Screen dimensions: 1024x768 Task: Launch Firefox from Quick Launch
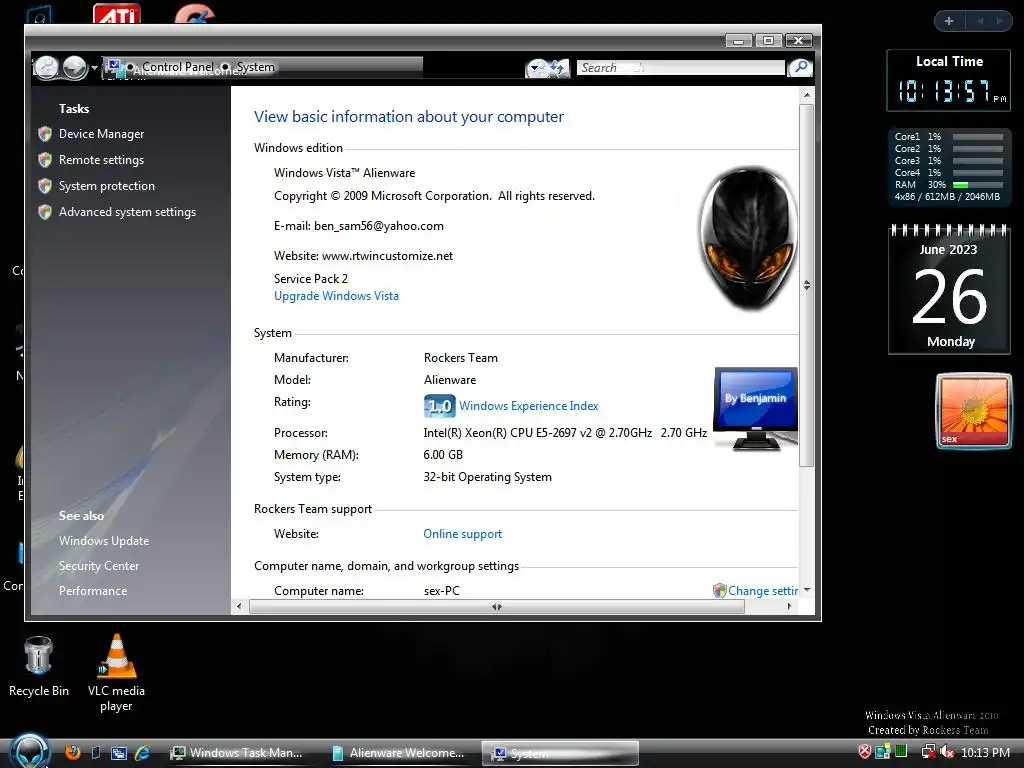point(72,752)
